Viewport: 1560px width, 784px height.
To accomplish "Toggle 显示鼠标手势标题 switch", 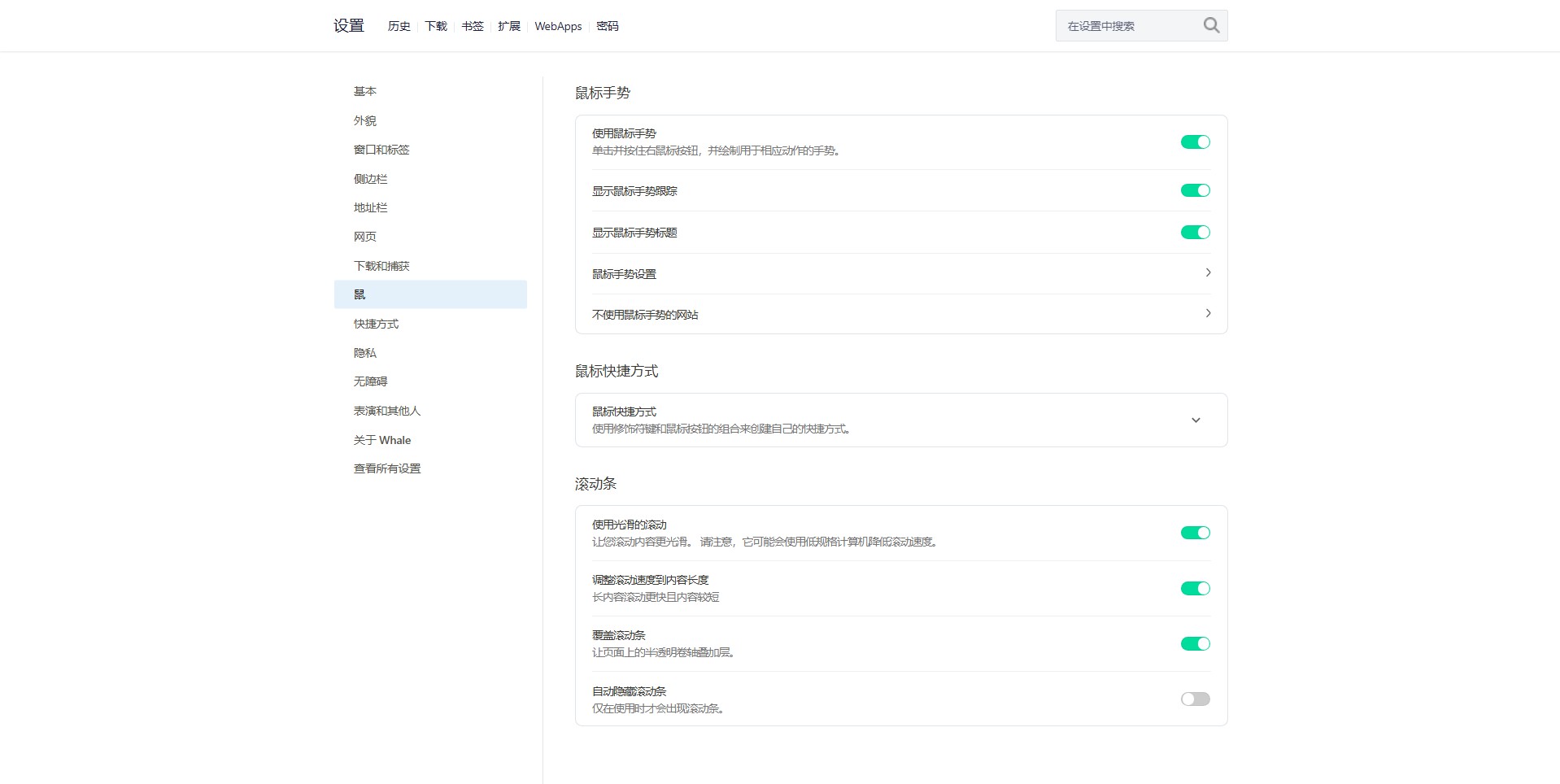I will tap(1195, 233).
